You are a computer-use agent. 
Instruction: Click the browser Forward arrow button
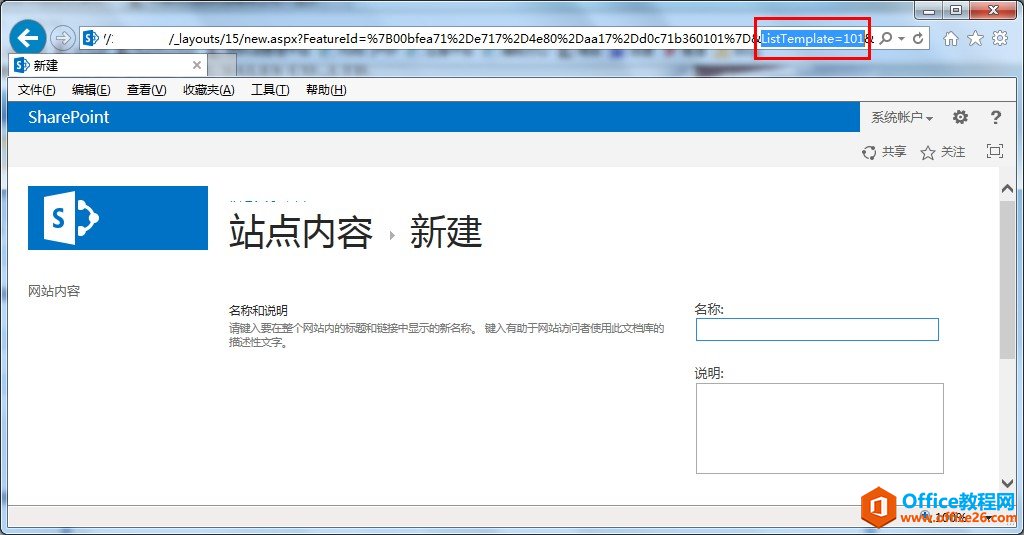click(x=63, y=39)
